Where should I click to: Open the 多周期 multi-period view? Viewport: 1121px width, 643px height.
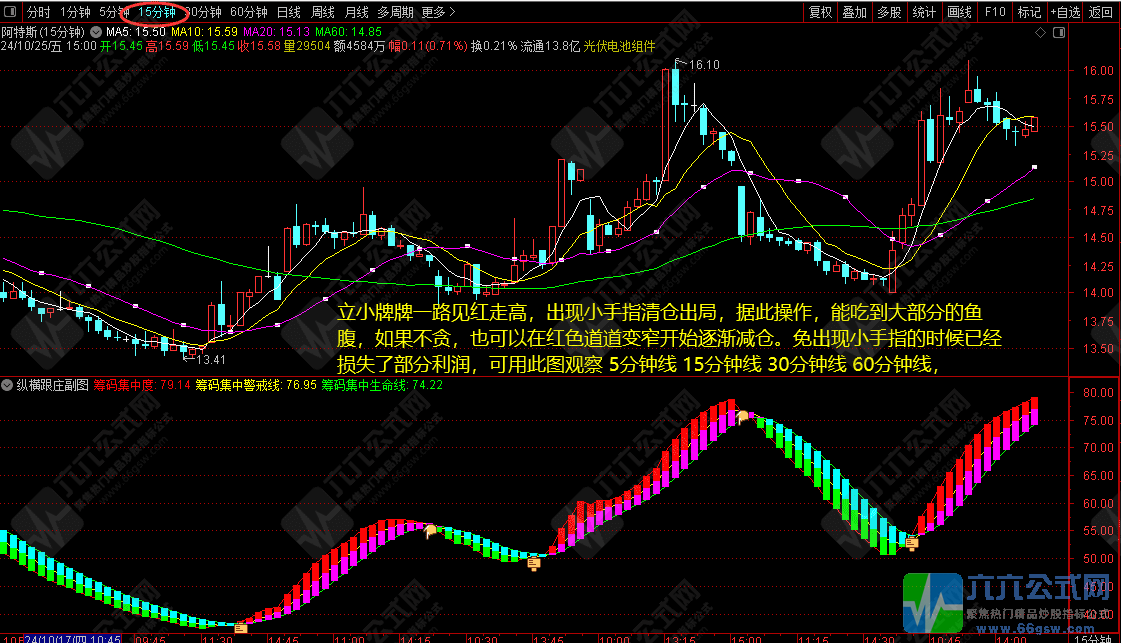pyautogui.click(x=395, y=12)
